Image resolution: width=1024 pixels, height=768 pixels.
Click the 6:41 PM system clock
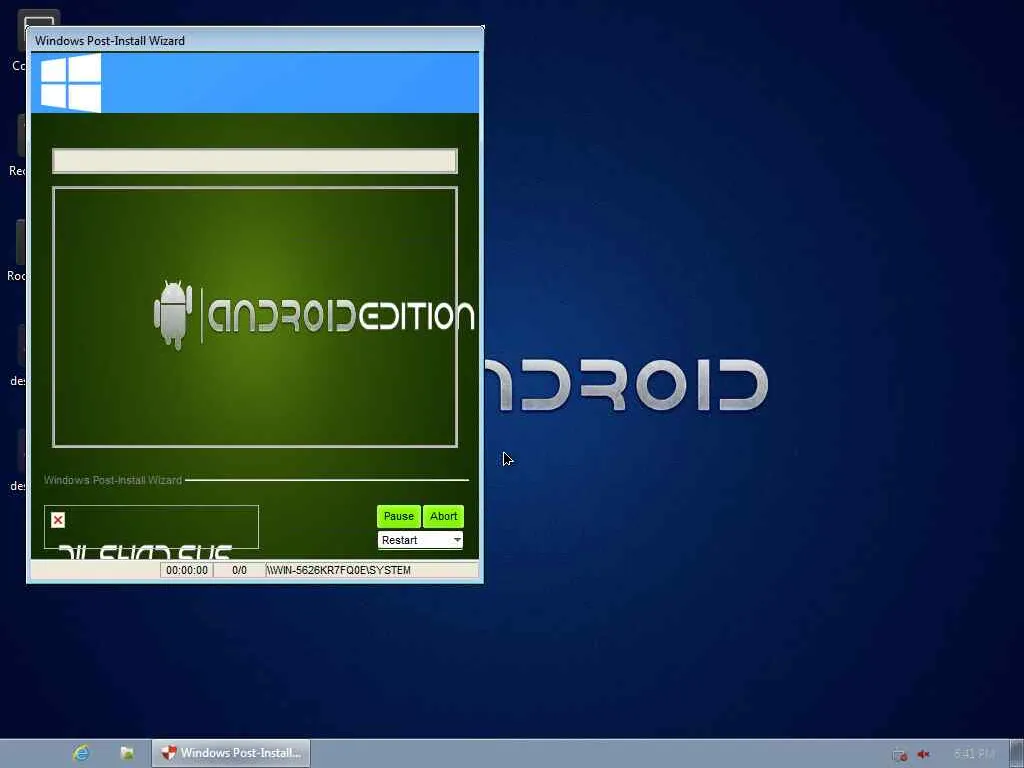pos(974,754)
